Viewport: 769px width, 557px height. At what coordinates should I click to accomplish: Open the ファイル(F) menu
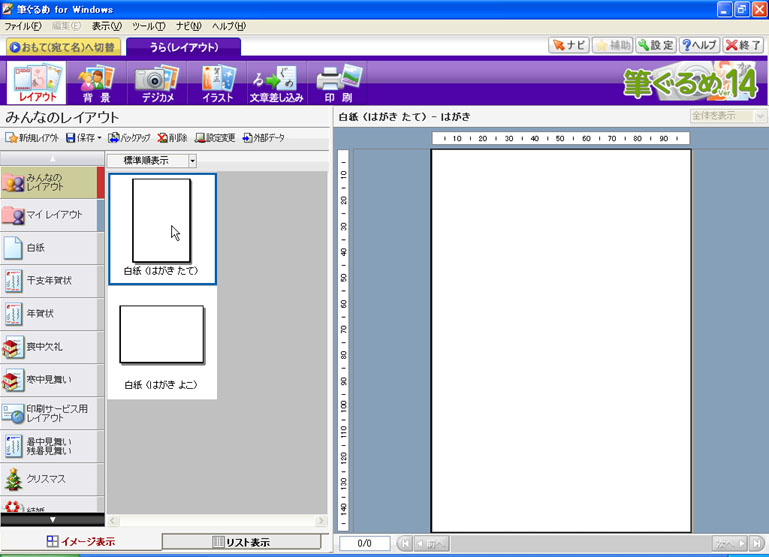[x=23, y=26]
